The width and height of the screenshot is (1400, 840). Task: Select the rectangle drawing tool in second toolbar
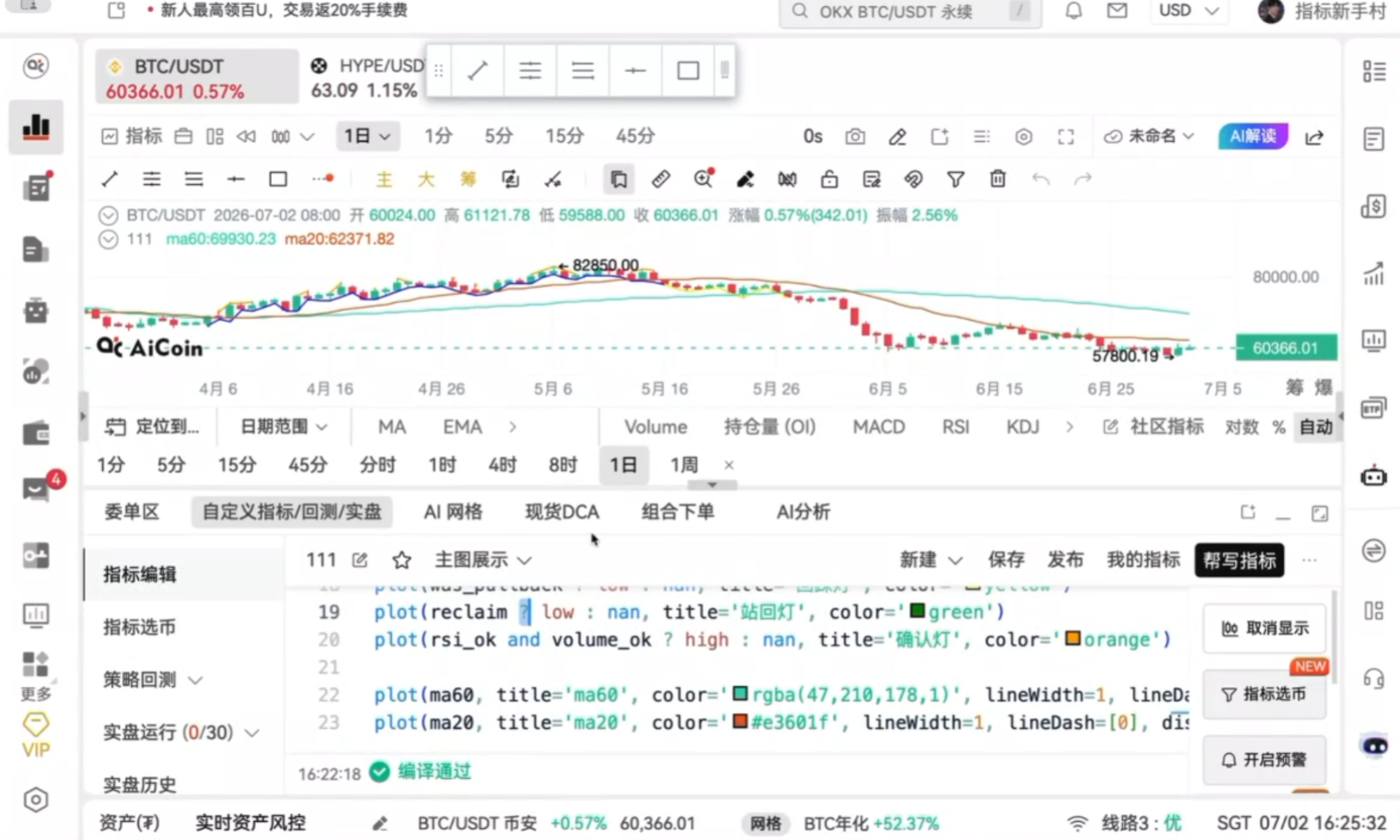click(278, 179)
